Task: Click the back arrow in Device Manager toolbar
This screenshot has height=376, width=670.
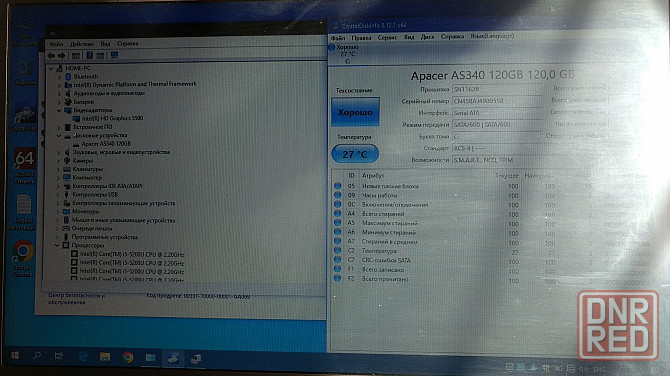Action: pyautogui.click(x=51, y=56)
